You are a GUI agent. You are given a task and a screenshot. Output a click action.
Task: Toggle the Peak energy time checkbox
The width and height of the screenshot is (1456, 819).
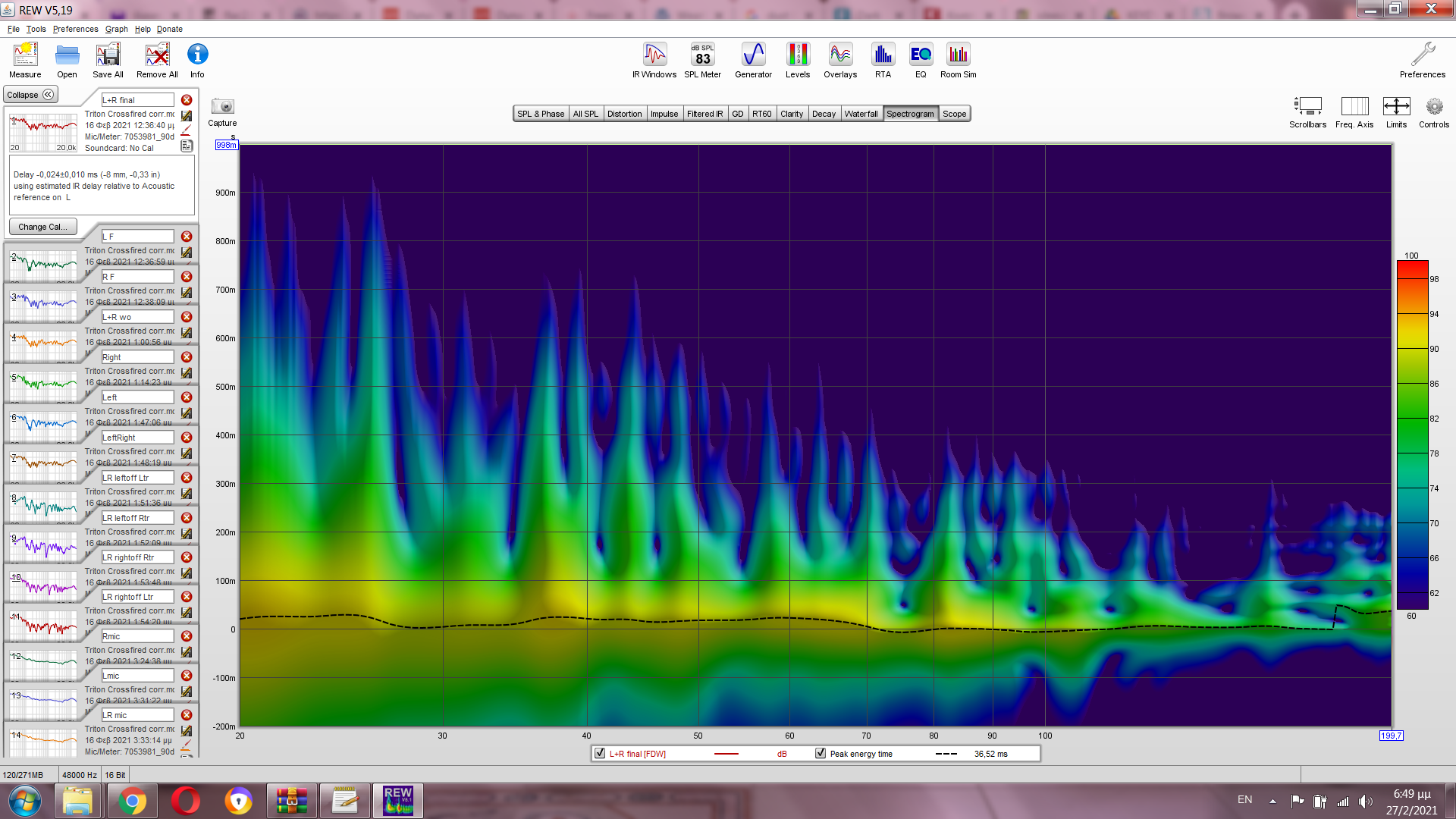click(x=821, y=753)
